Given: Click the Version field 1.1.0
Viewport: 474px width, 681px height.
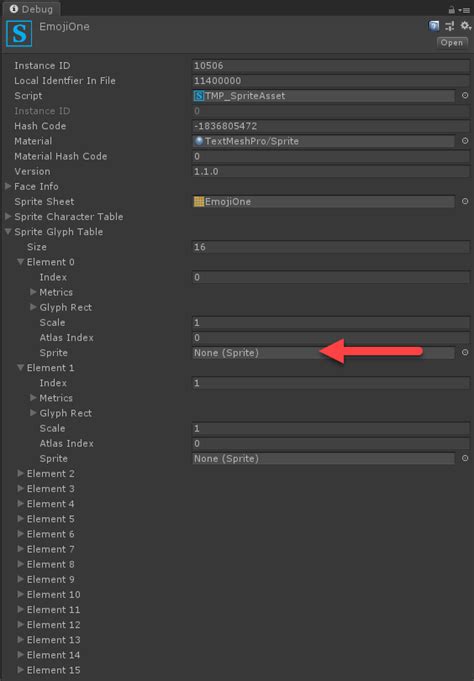Looking at the screenshot, I should (x=331, y=172).
